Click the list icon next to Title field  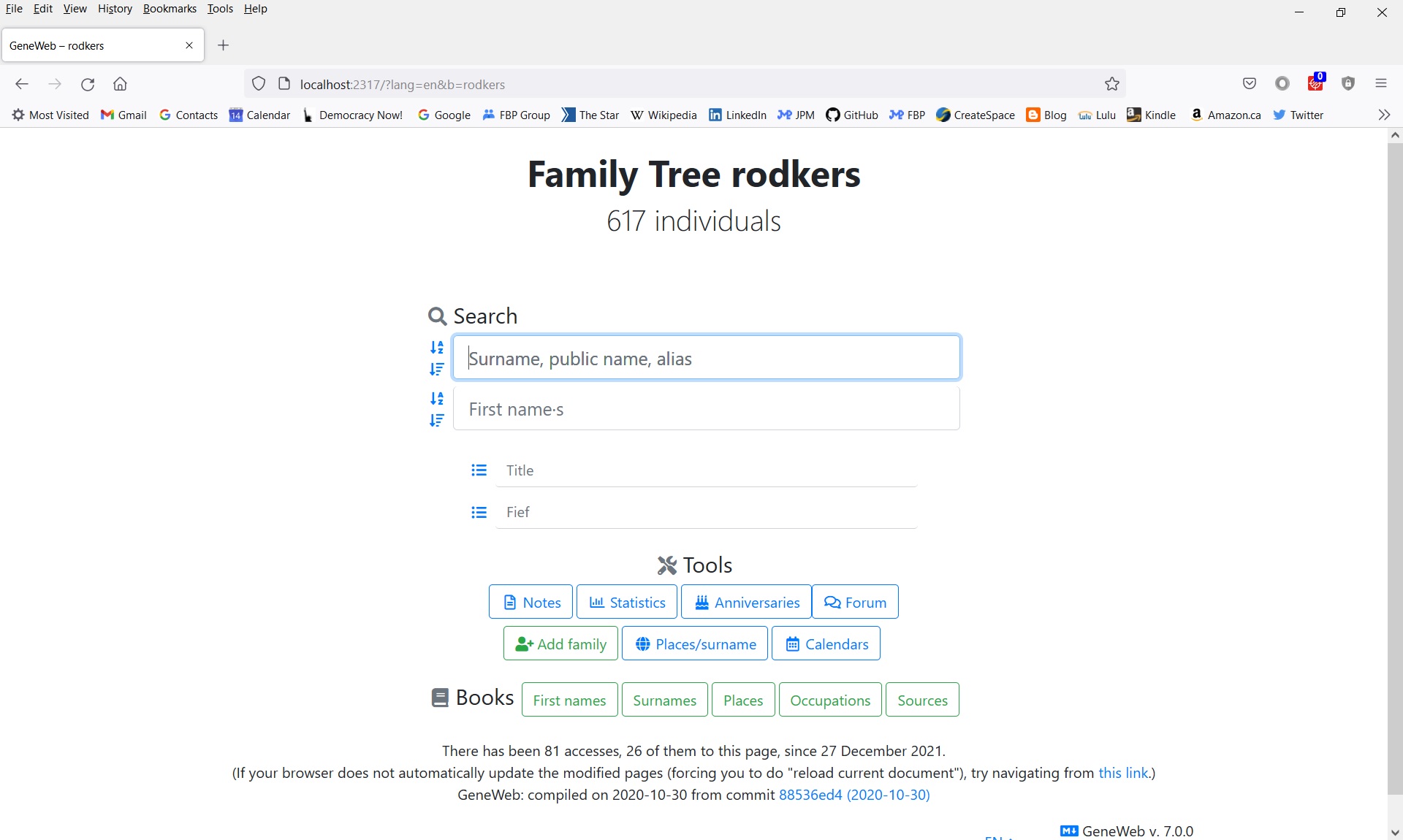[x=479, y=470]
